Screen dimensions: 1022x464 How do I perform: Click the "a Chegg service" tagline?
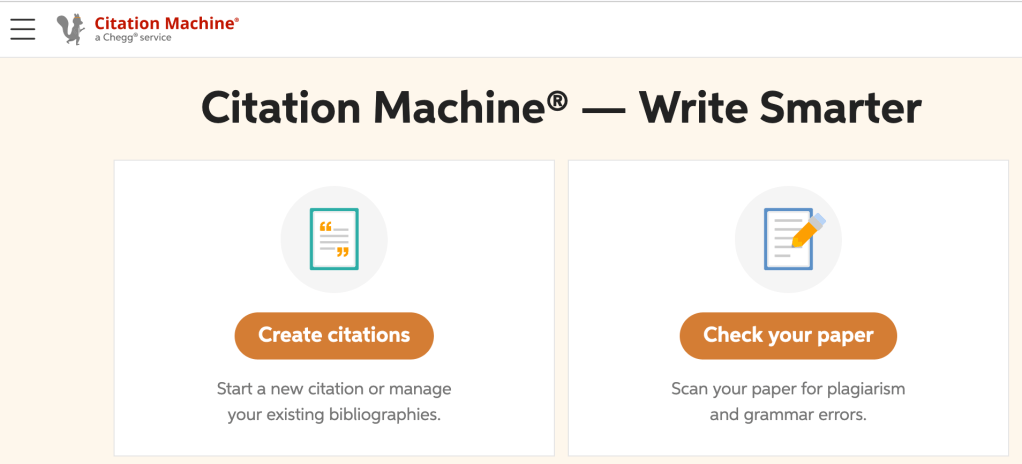tap(133, 38)
